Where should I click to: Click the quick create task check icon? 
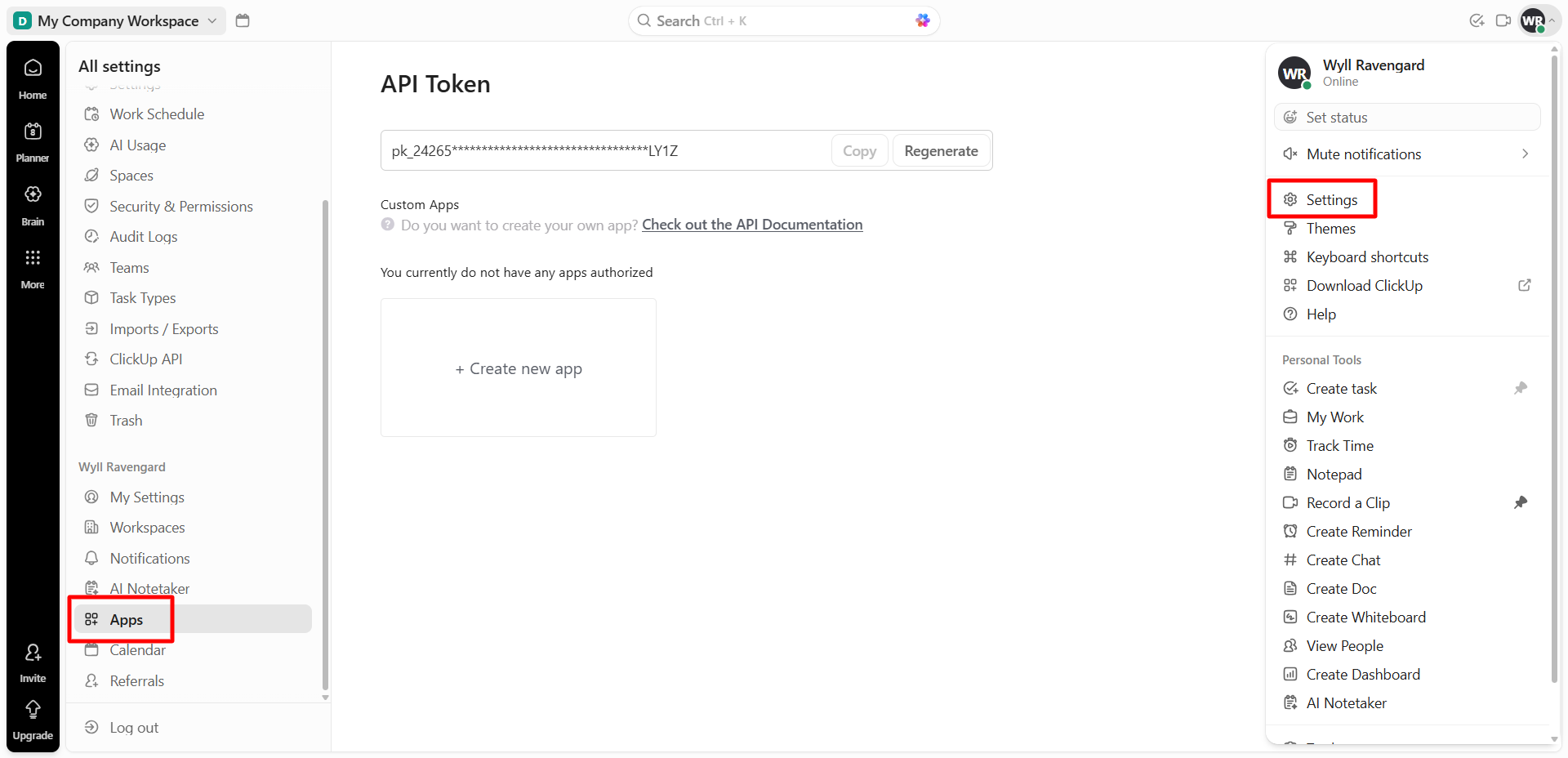click(1477, 20)
